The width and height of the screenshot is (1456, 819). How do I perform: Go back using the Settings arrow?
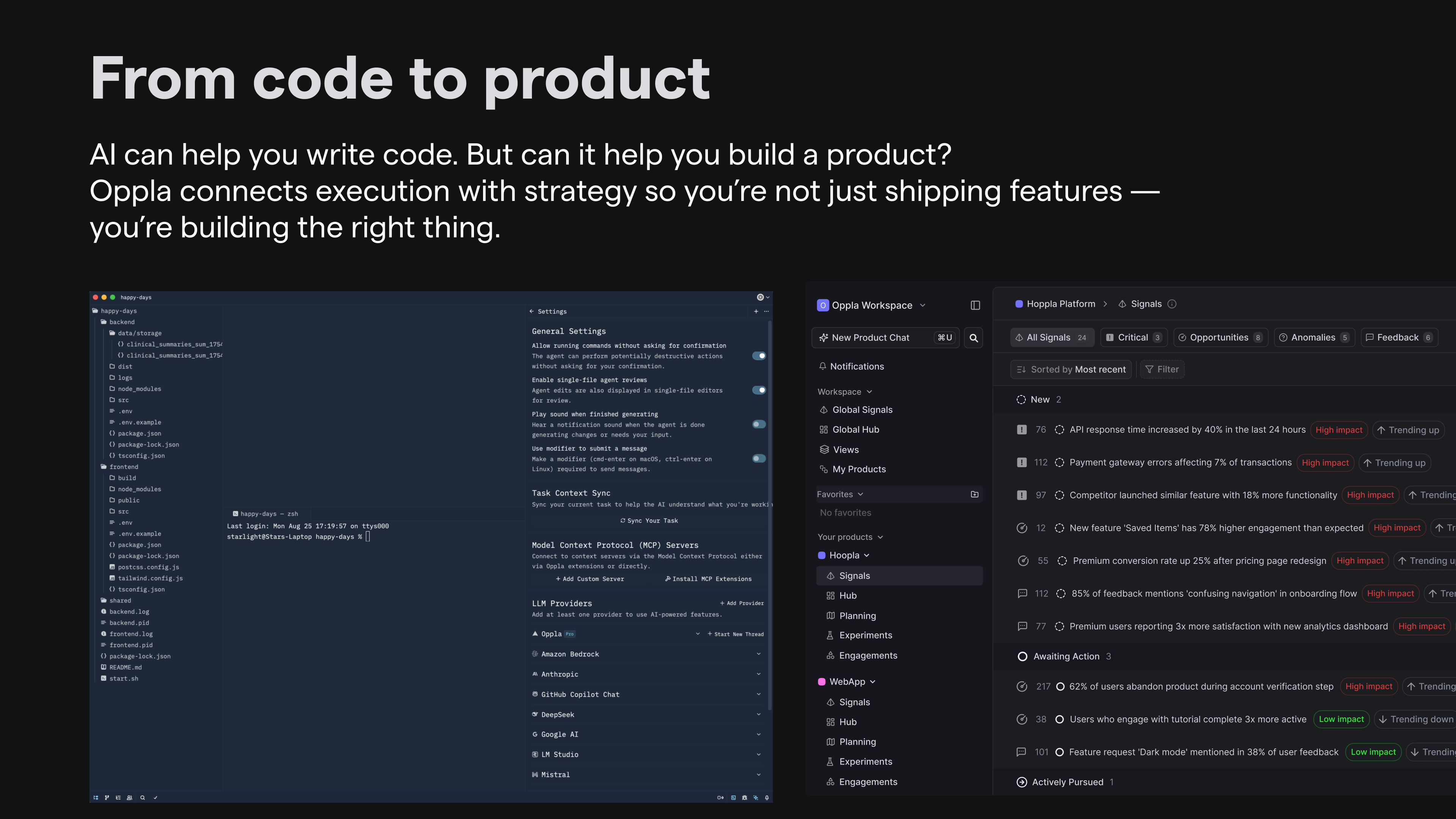tap(531, 311)
